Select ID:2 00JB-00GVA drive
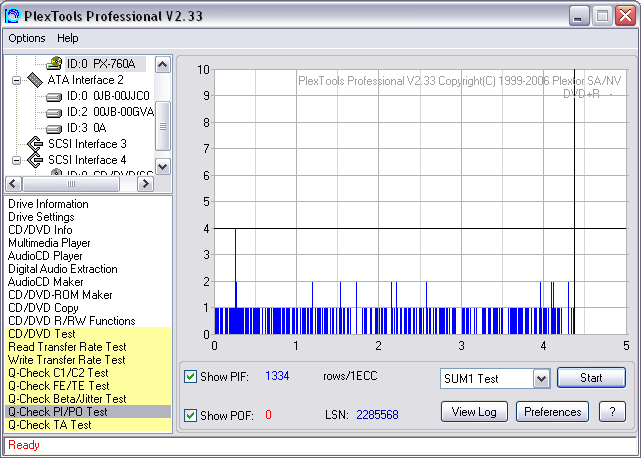 110,112
